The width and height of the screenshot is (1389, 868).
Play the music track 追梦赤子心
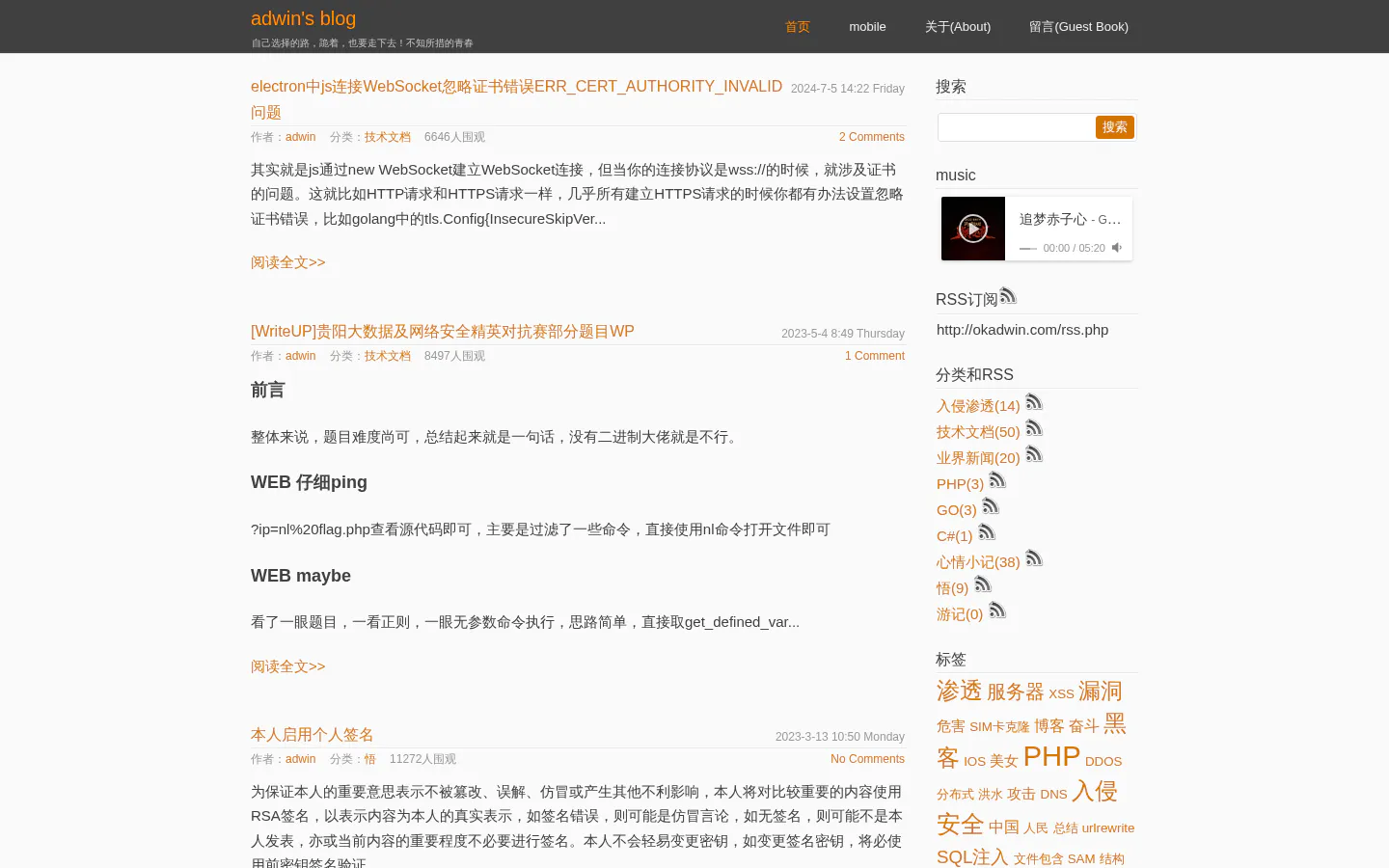[x=972, y=229]
